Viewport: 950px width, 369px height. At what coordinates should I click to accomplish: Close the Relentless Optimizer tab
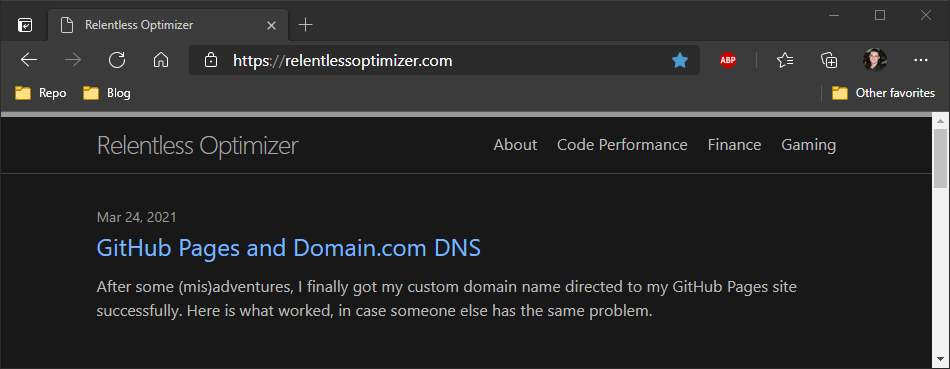pyautogui.click(x=271, y=25)
